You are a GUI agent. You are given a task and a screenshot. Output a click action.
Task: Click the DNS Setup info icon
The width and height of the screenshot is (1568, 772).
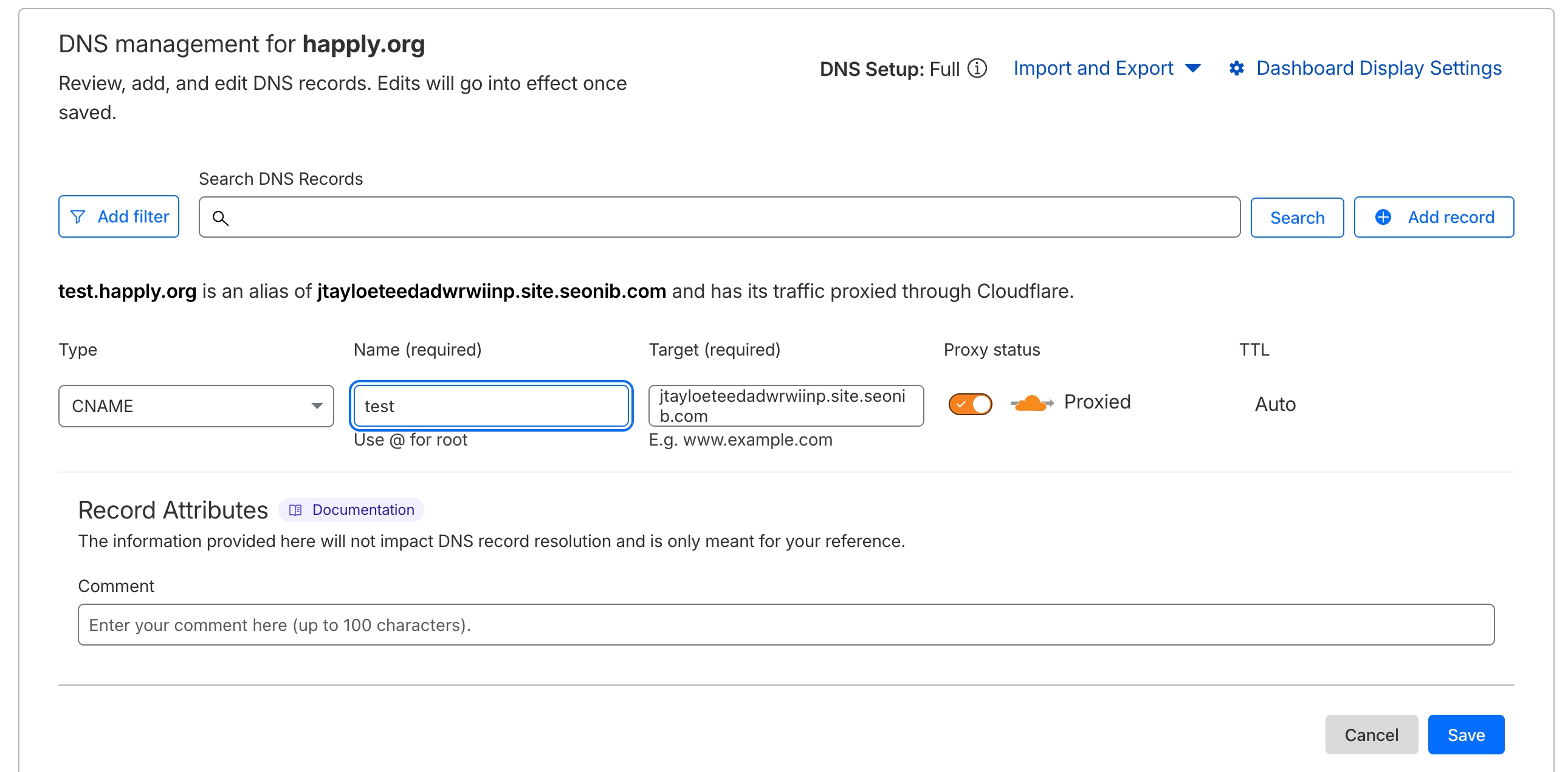click(x=977, y=68)
